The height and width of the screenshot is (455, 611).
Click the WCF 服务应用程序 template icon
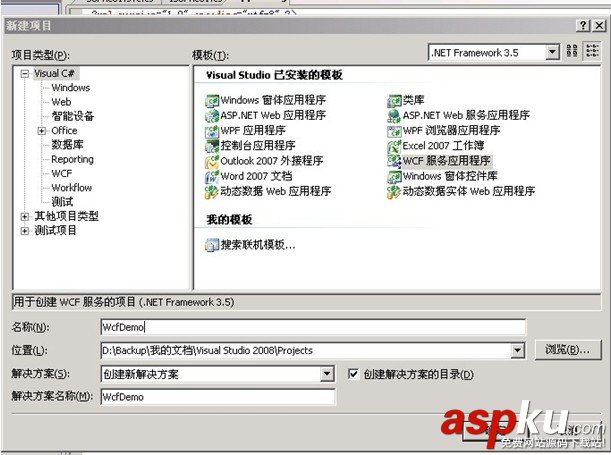coord(394,161)
